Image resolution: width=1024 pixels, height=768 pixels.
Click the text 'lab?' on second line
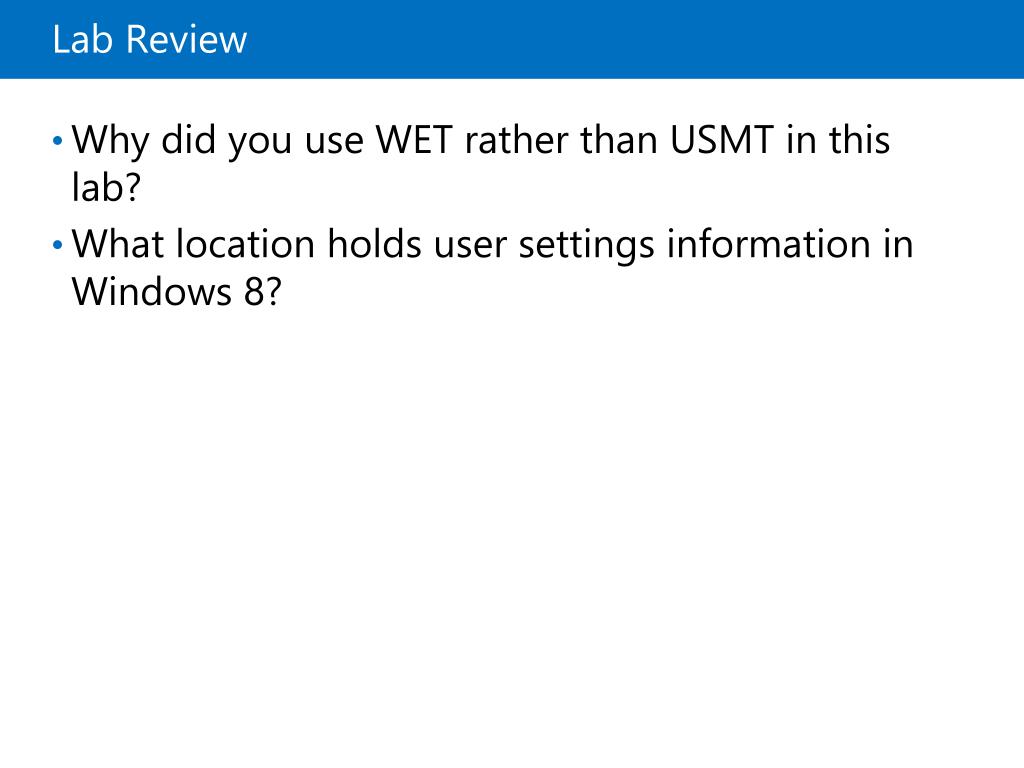tap(106, 187)
